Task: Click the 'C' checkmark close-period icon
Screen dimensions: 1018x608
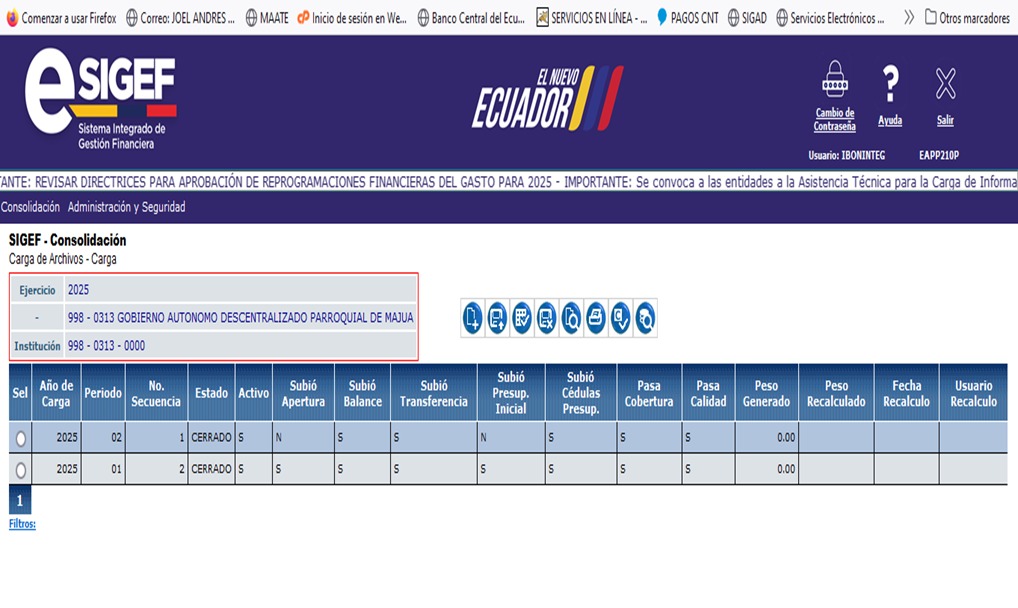Action: tap(620, 318)
